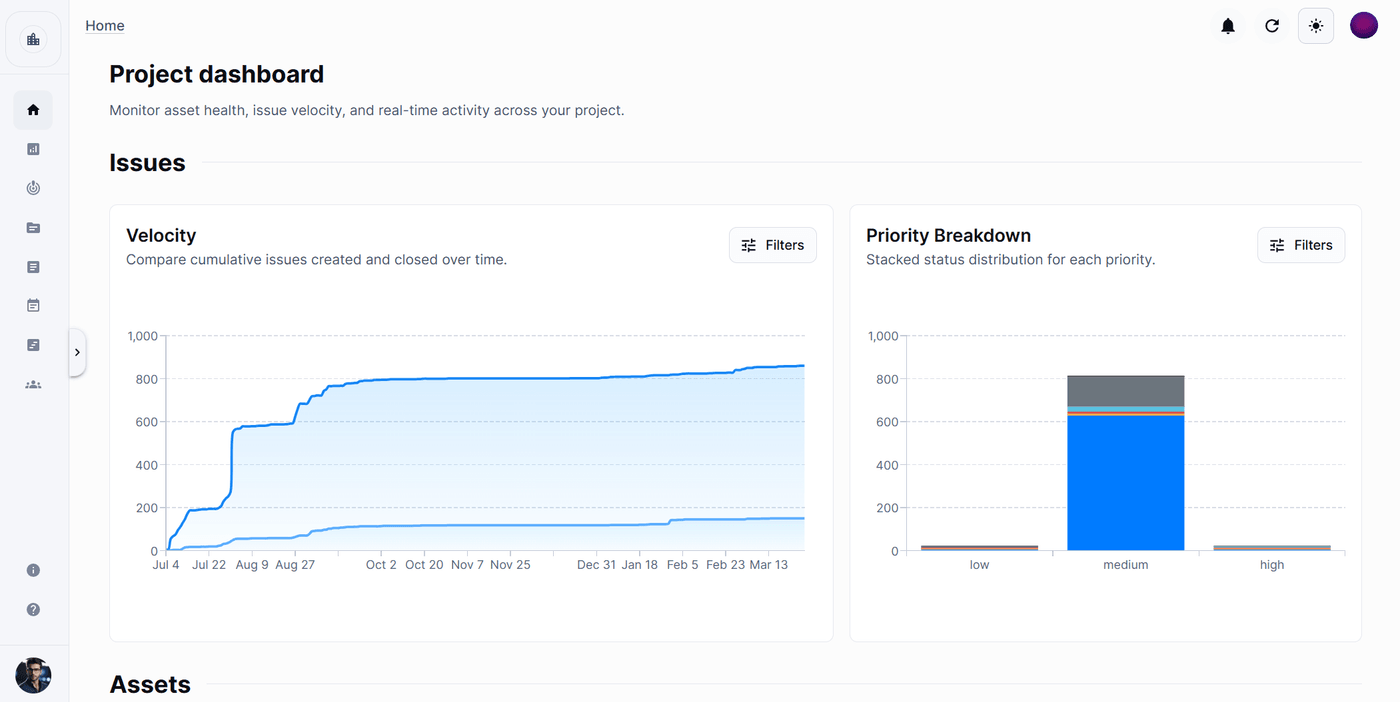Viewport: 1400px width, 702px height.
Task: Click the "Jul 22" date label on Velocity chart
Action: [x=209, y=565]
